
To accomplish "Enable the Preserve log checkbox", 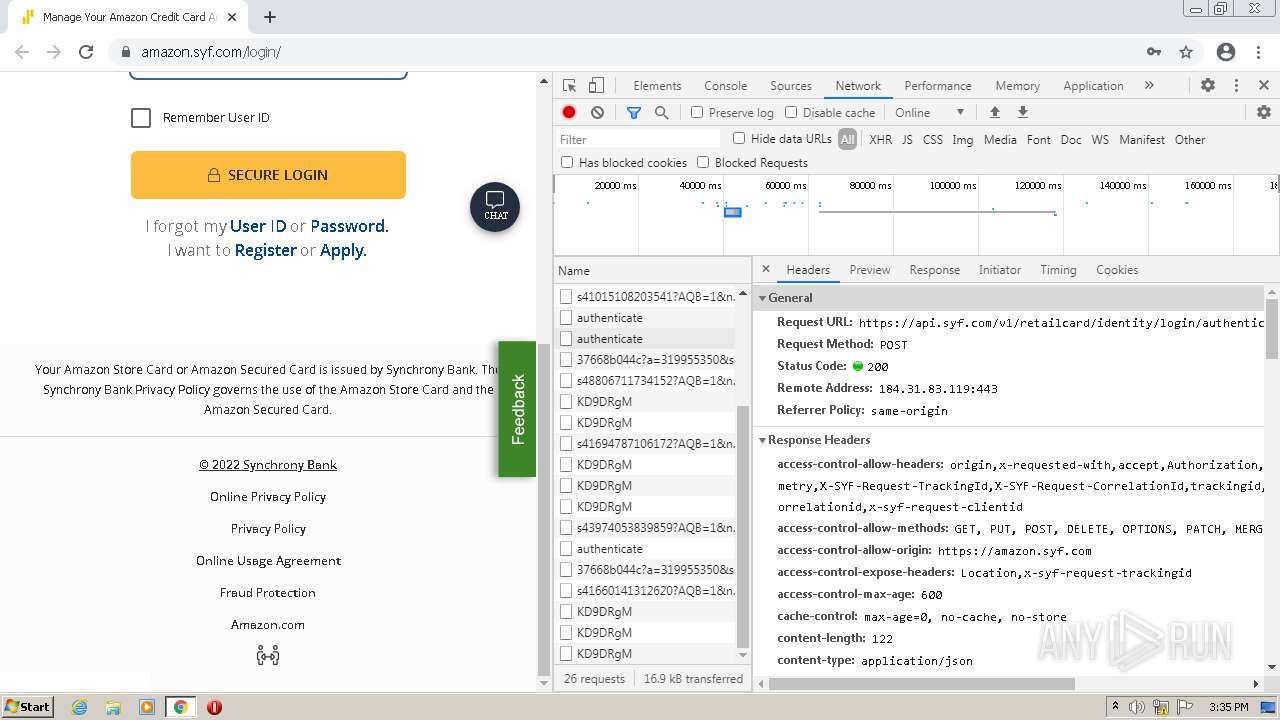I will 697,113.
